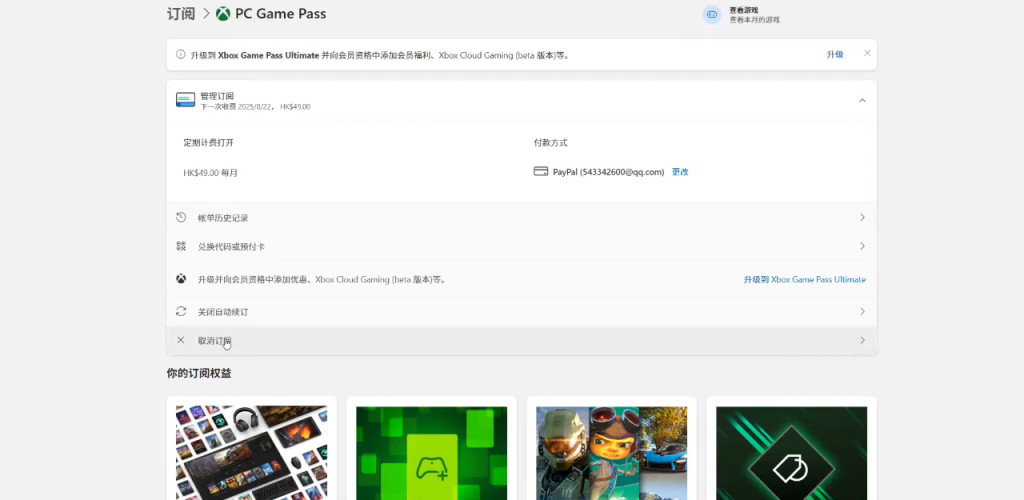Expand the 关闭自动续订 chevron arrow
The height and width of the screenshot is (500, 1024).
[x=862, y=311]
